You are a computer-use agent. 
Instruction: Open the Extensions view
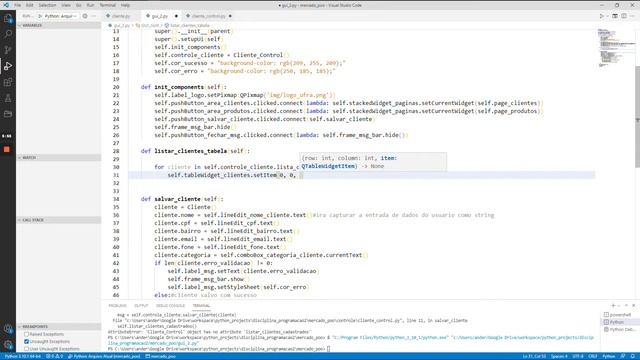(x=8, y=82)
